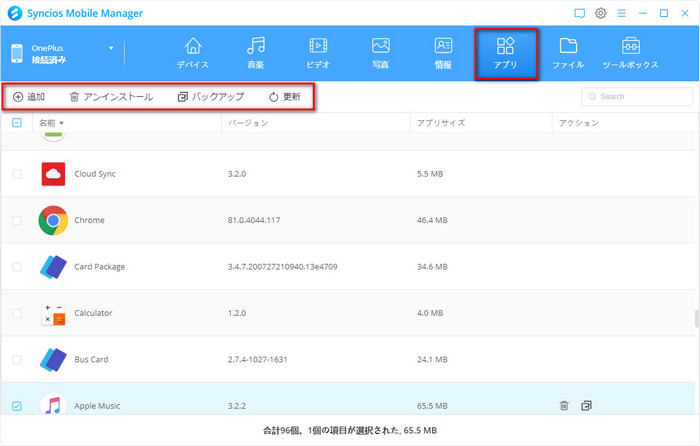700x446 pixels.
Task: Click Bus Card version 2.7.4-1027-1631
Action: (258, 359)
